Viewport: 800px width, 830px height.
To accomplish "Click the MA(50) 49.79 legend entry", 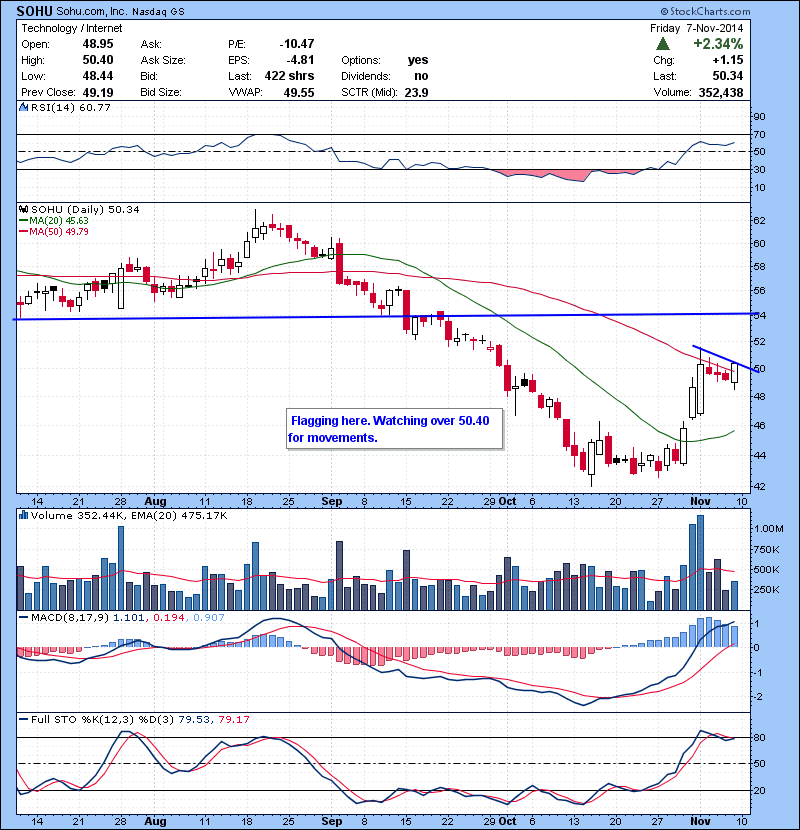I will [x=53, y=232].
